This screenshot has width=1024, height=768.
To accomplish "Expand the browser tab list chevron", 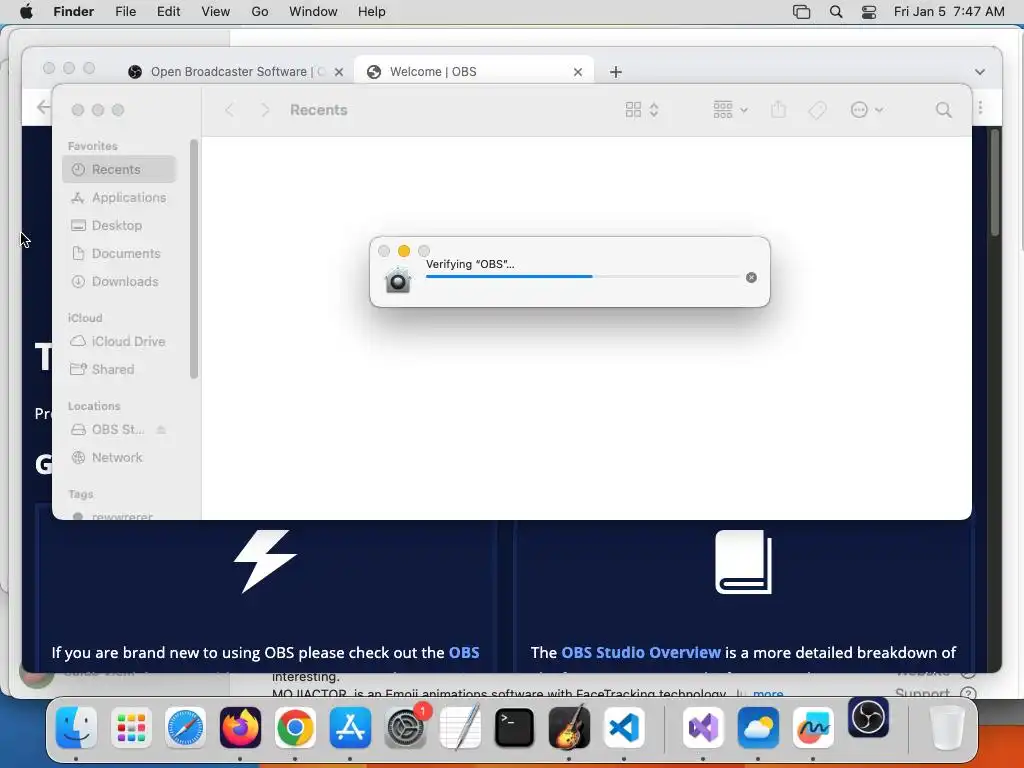I will click(980, 72).
